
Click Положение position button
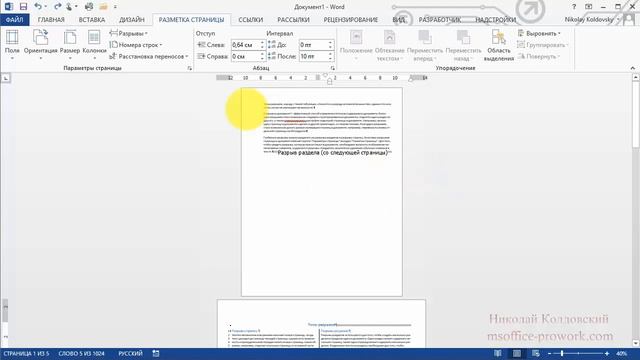pyautogui.click(x=356, y=45)
